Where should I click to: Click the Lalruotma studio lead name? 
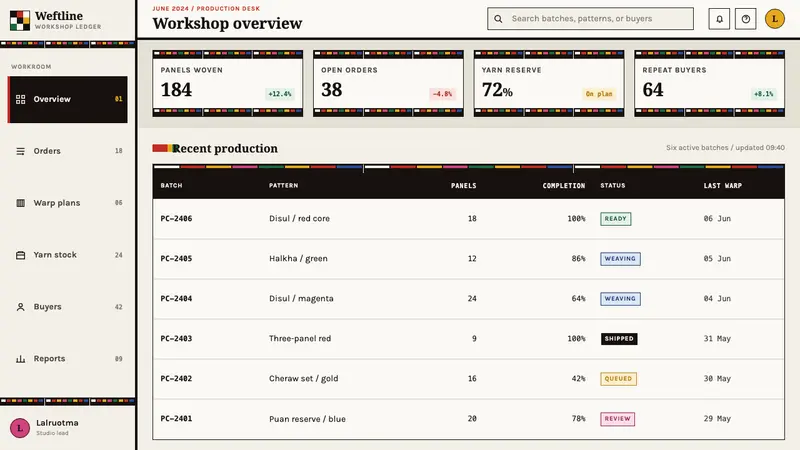click(x=57, y=423)
